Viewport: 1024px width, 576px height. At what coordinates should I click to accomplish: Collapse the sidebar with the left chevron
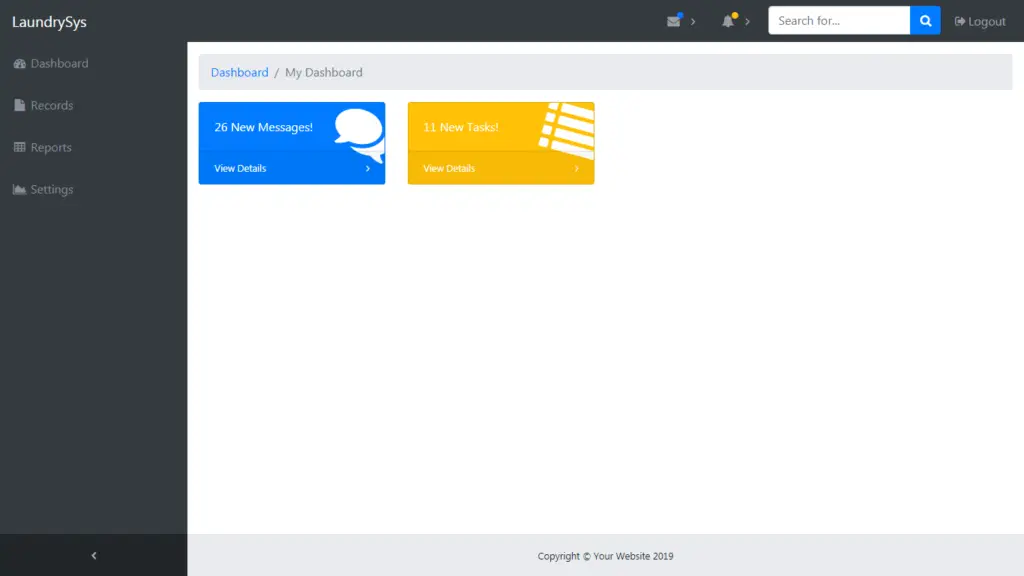tap(93, 555)
